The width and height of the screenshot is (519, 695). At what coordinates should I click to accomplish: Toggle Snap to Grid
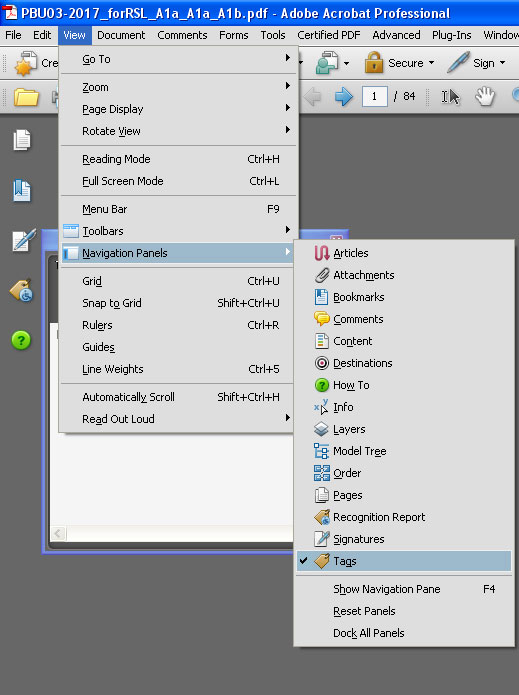click(x=177, y=303)
